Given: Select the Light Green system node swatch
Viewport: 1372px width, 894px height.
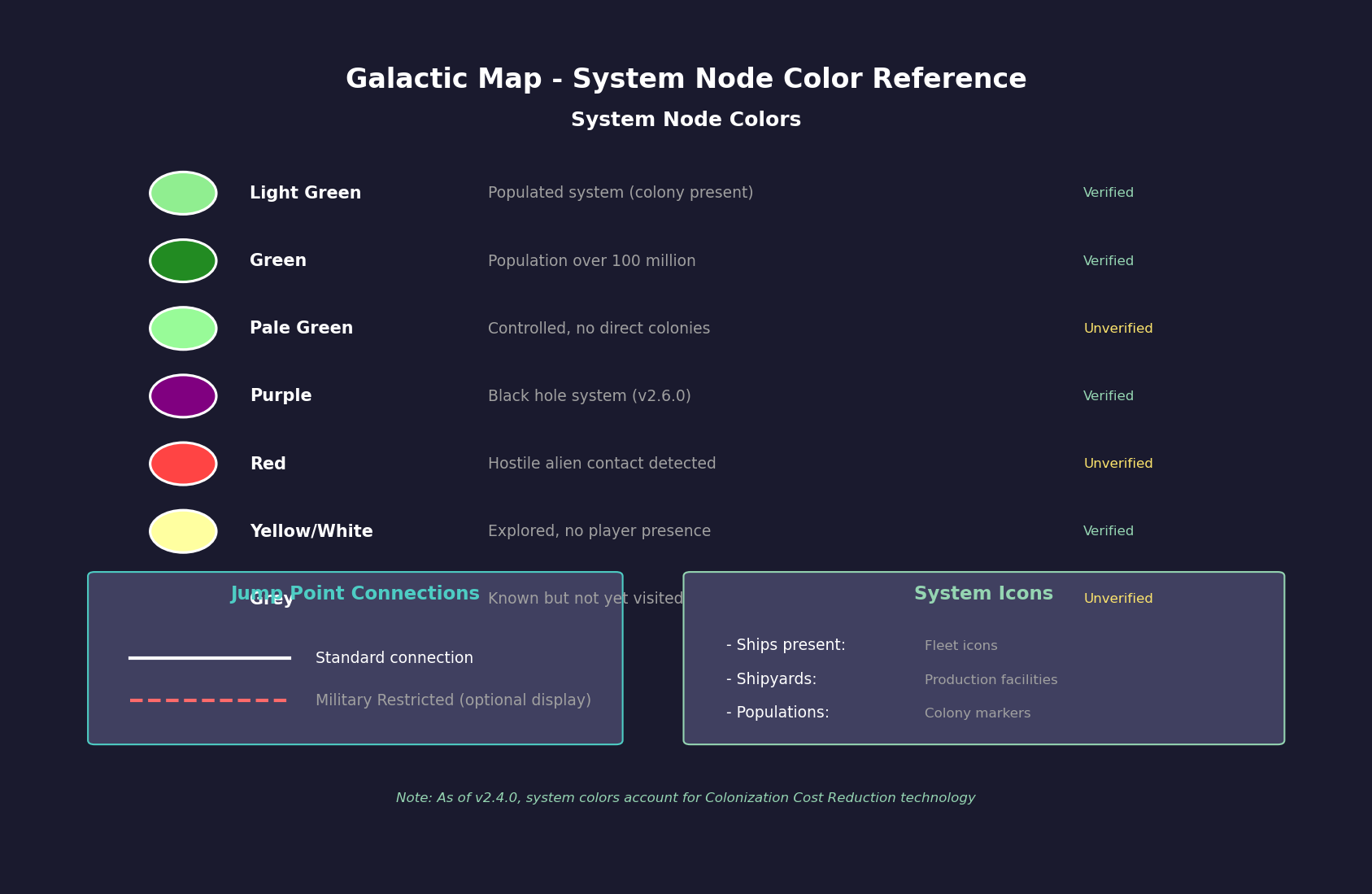Looking at the screenshot, I should (x=182, y=193).
